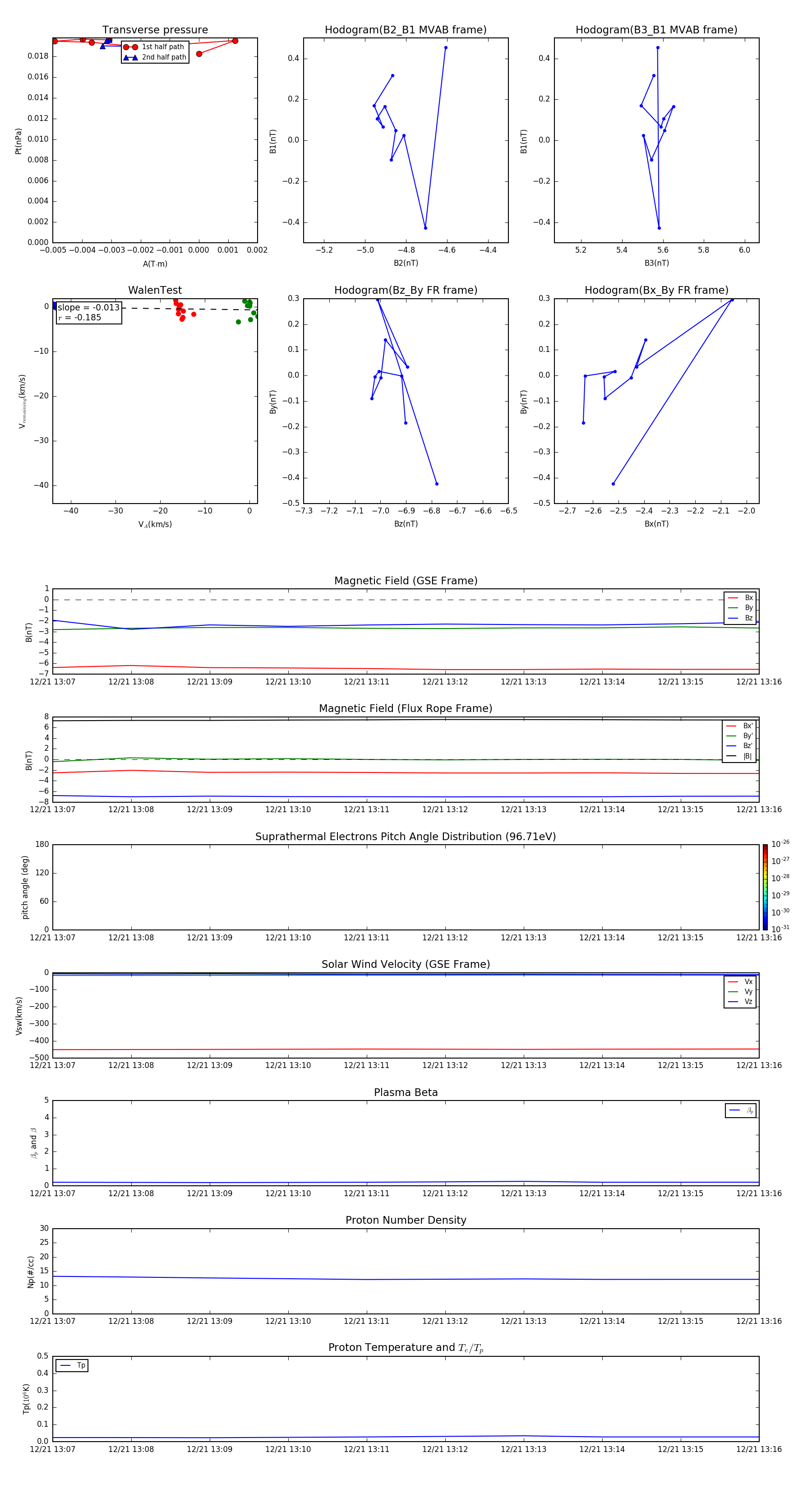Click the |B| legend entry in Flux Rope plot
The image size is (812, 1489).
click(x=740, y=756)
